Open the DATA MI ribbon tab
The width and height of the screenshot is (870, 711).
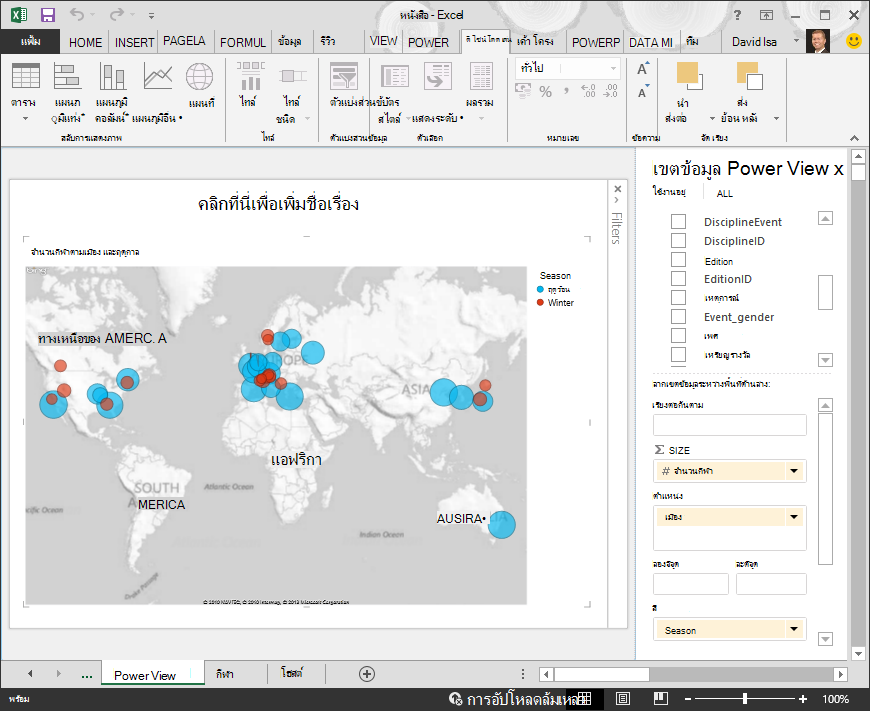pos(651,42)
